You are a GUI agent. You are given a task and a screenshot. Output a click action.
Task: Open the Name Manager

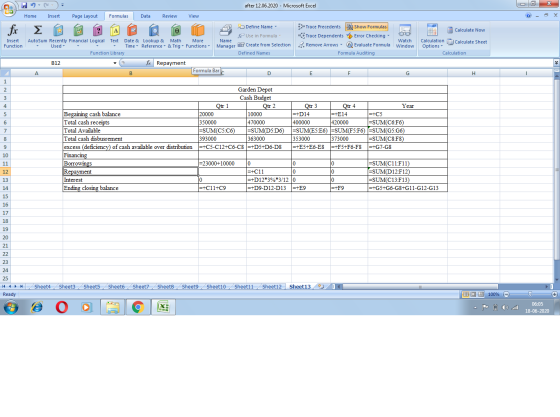point(226,36)
